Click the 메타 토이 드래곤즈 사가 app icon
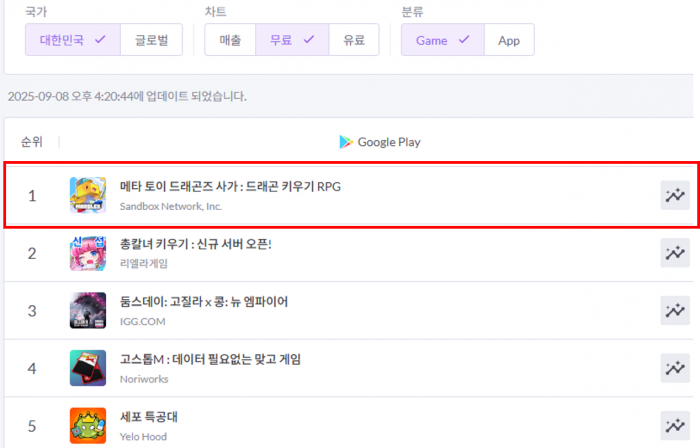This screenshot has width=700, height=448. (88, 195)
